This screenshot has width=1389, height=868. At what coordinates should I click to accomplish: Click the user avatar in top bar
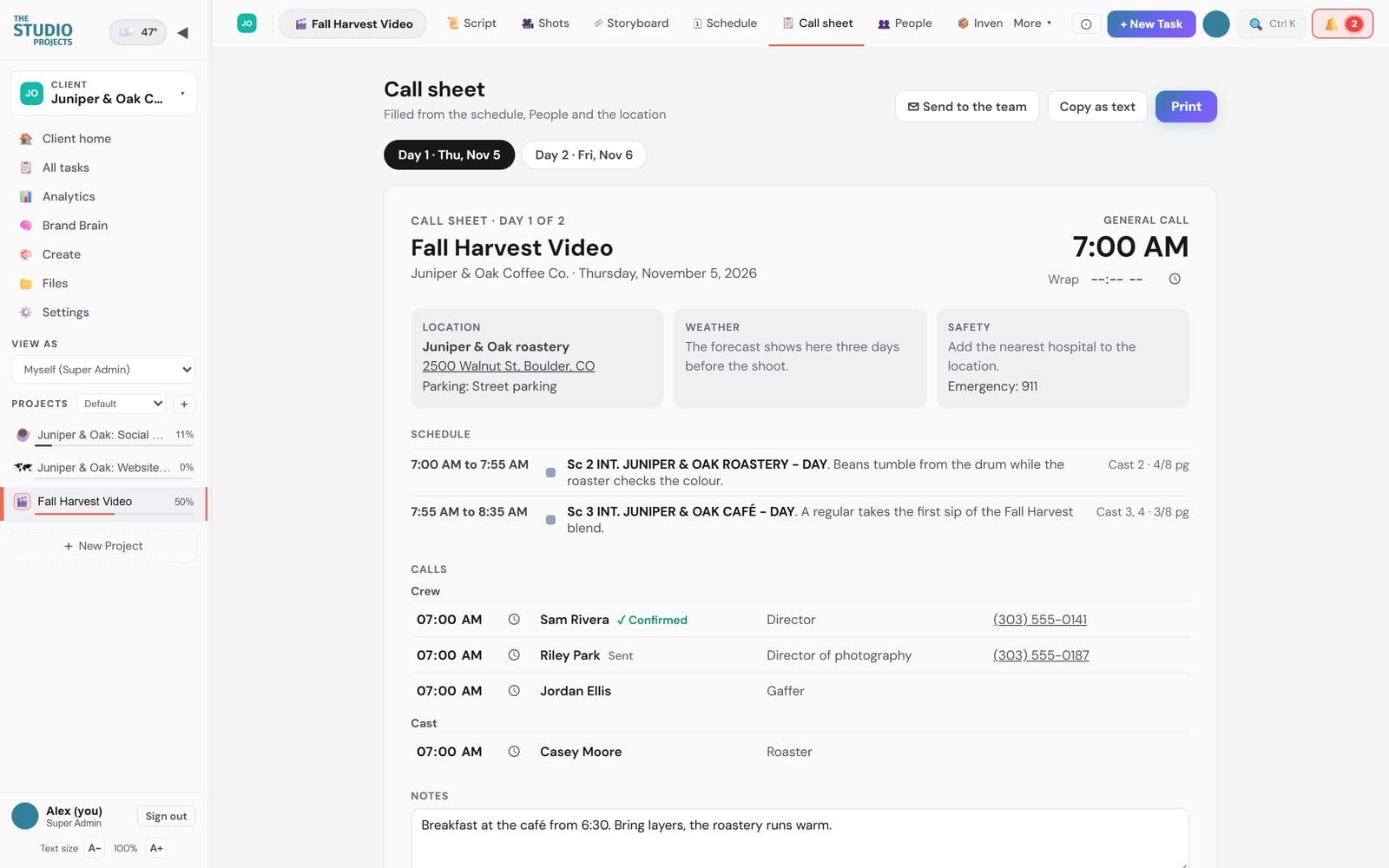point(1215,24)
